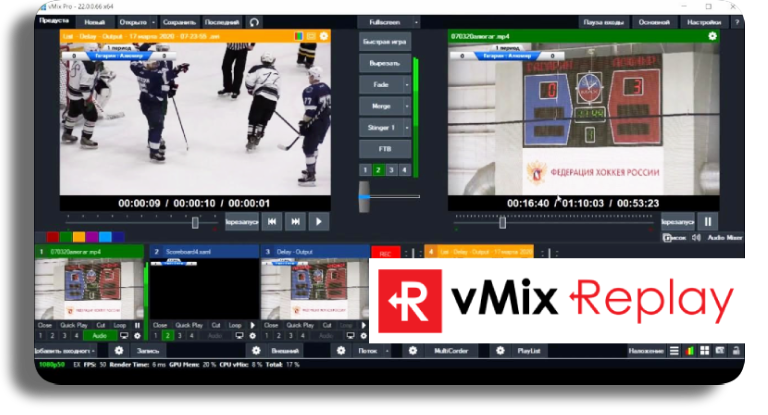
Task: Open output window gear settings
Action: [x=712, y=36]
